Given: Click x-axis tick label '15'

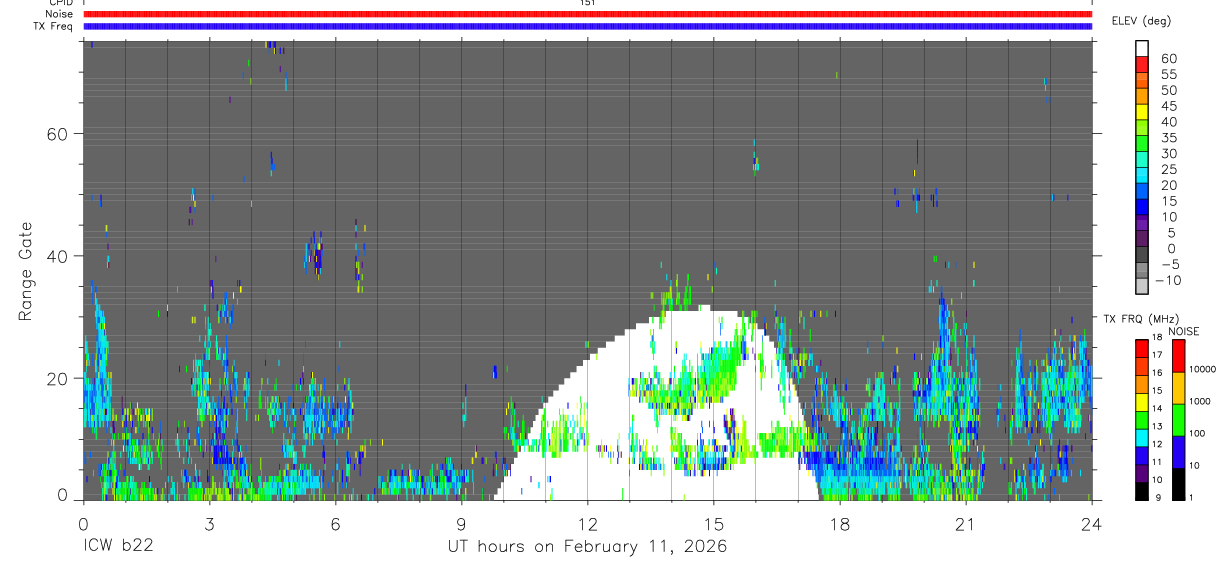Looking at the screenshot, I should (x=714, y=524).
